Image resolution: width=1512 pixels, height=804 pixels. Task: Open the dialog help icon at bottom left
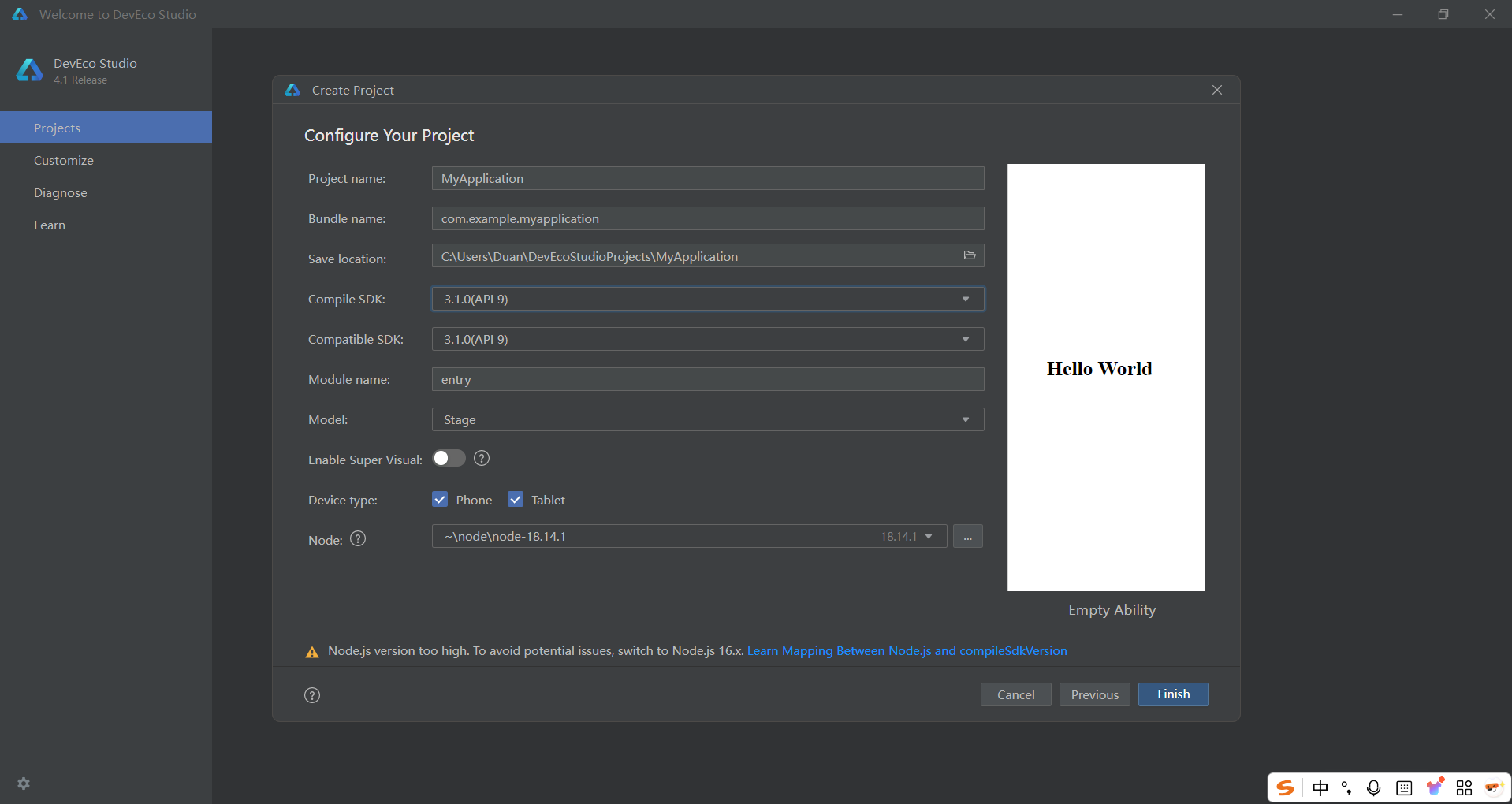[x=312, y=695]
